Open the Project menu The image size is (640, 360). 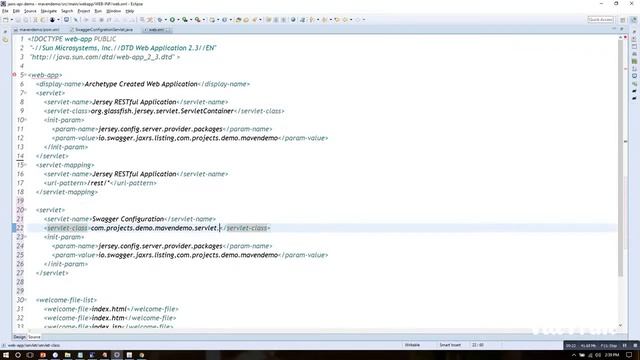(84, 11)
